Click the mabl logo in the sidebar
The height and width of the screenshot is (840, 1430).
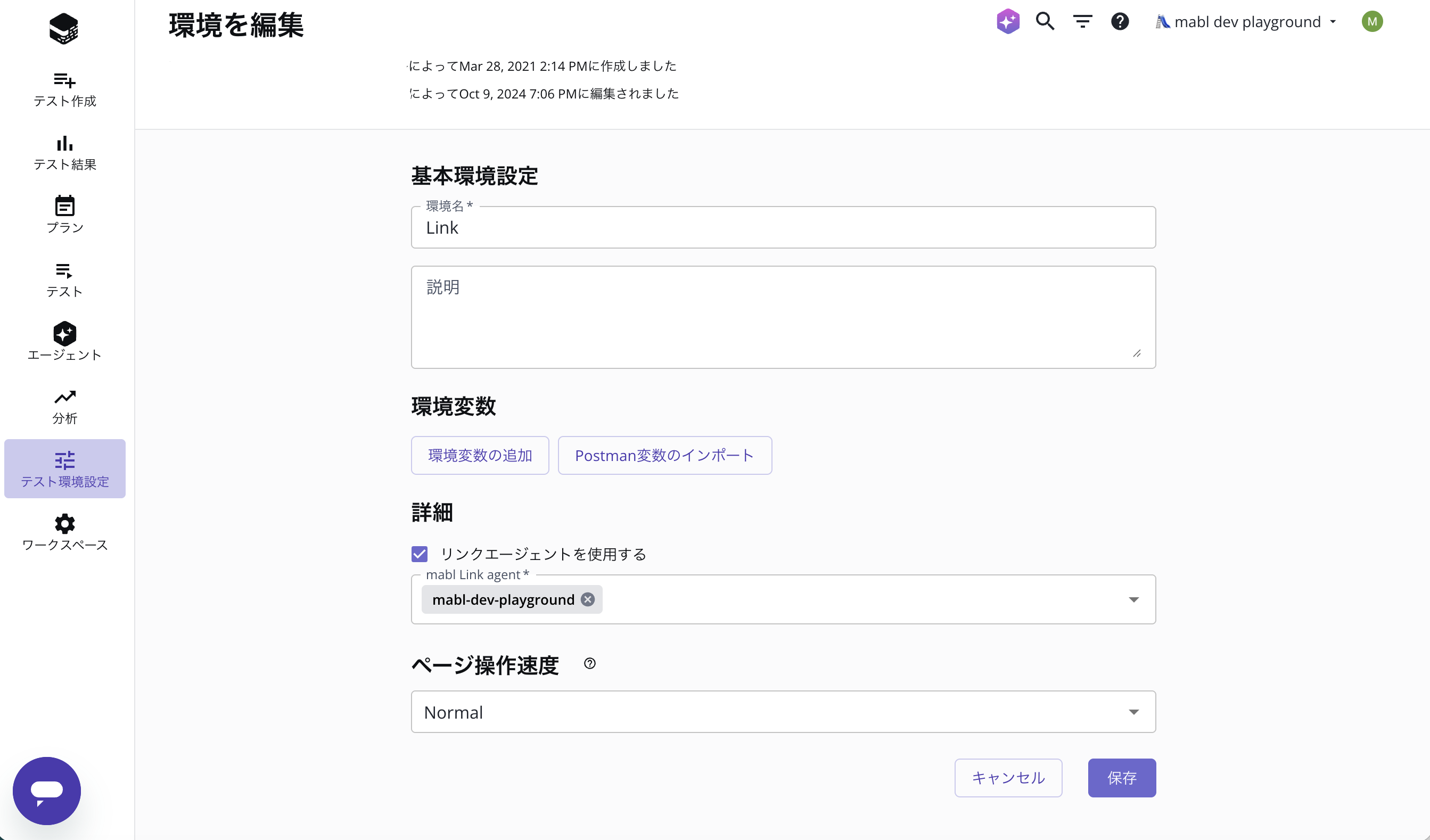pyautogui.click(x=63, y=28)
